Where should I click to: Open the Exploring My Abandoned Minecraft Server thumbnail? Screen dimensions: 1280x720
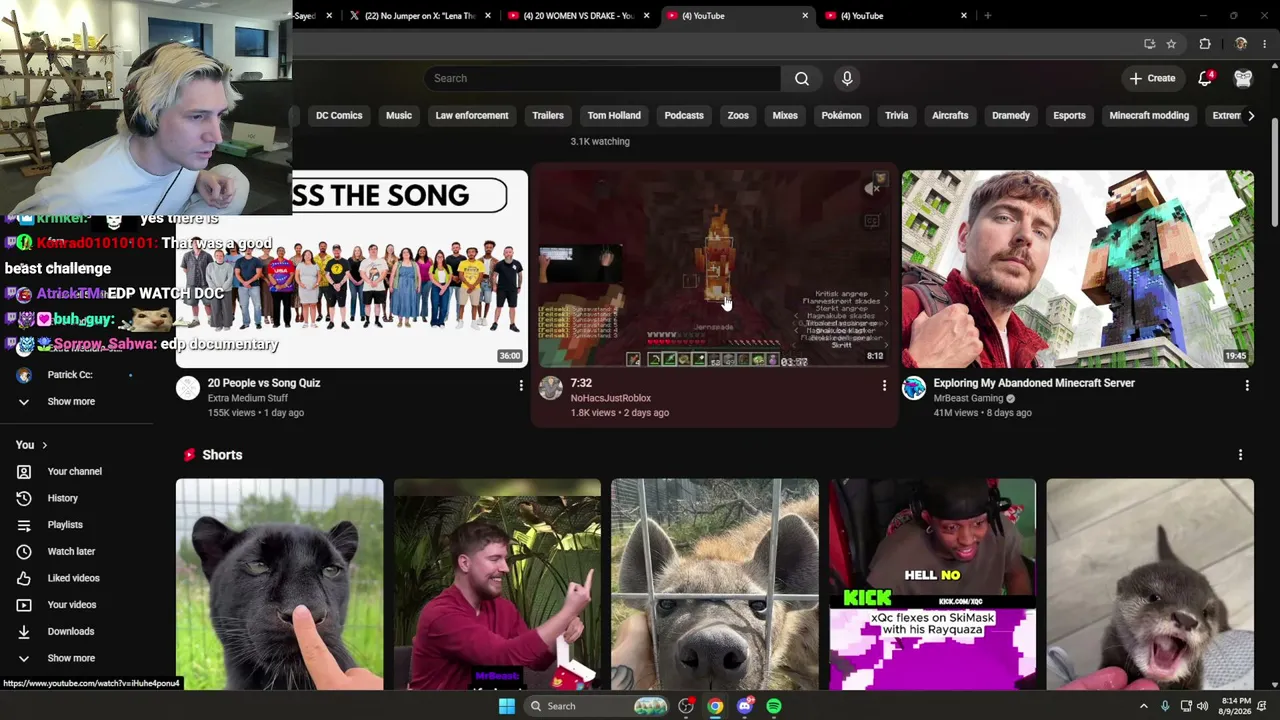(1078, 269)
